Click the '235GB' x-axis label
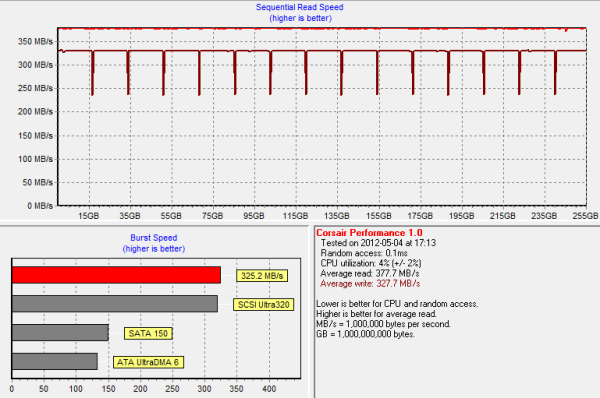 544,216
